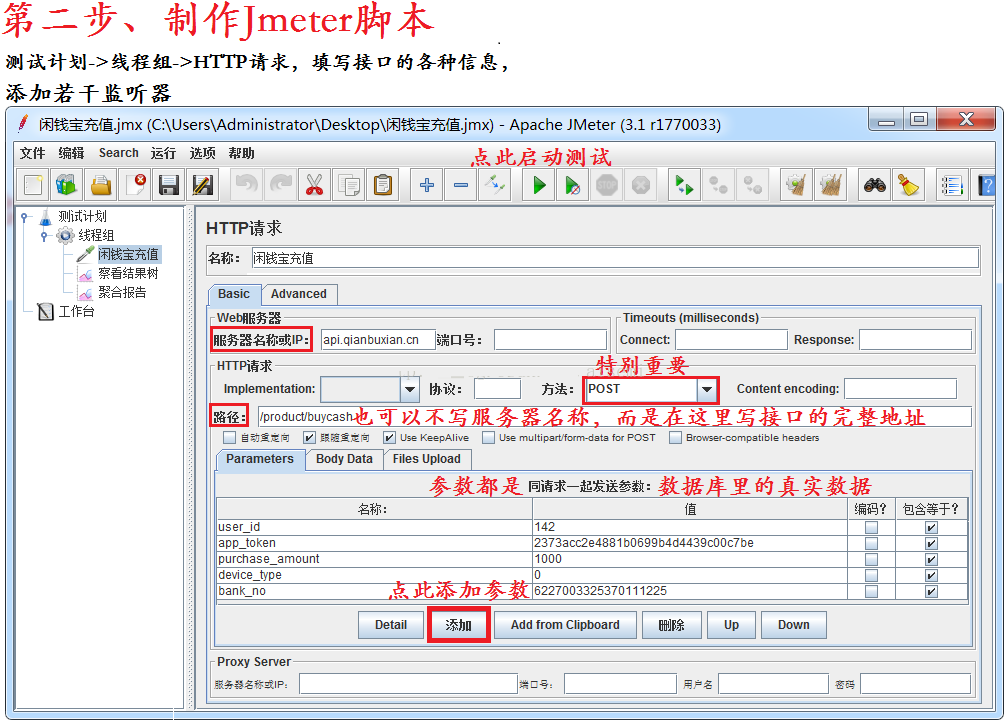Toggle 包含等于 checkbox for purchase_amount row
The width and height of the screenshot is (1004, 721).
(931, 559)
